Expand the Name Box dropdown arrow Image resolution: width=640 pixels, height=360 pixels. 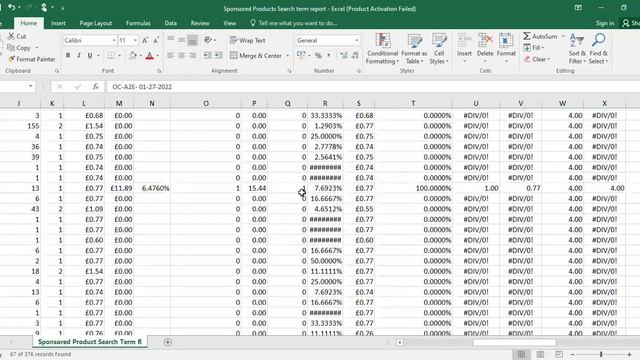click(x=31, y=87)
